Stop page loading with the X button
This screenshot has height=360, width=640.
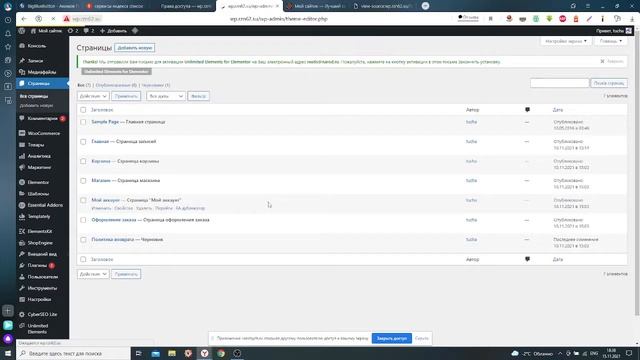pos(53,19)
